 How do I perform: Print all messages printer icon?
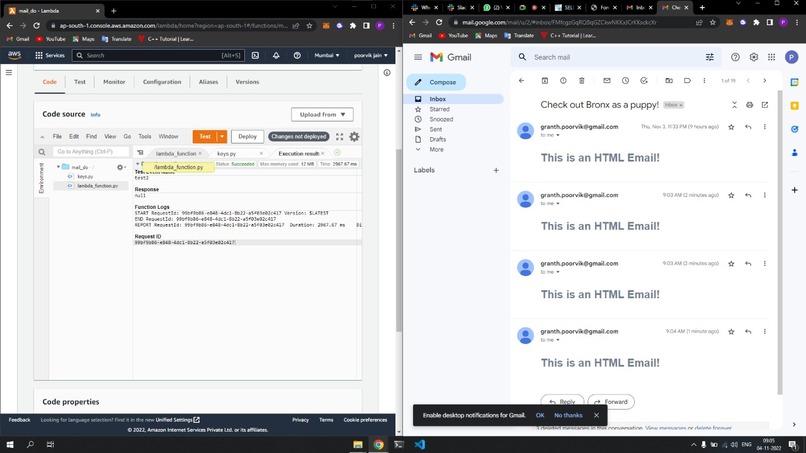pyautogui.click(x=749, y=105)
